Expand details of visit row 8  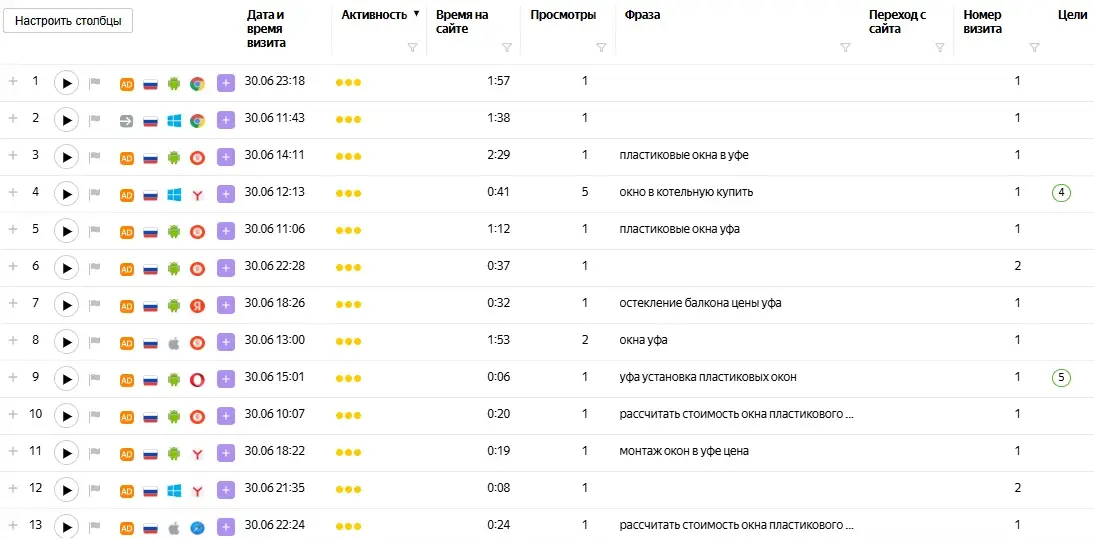(13, 340)
